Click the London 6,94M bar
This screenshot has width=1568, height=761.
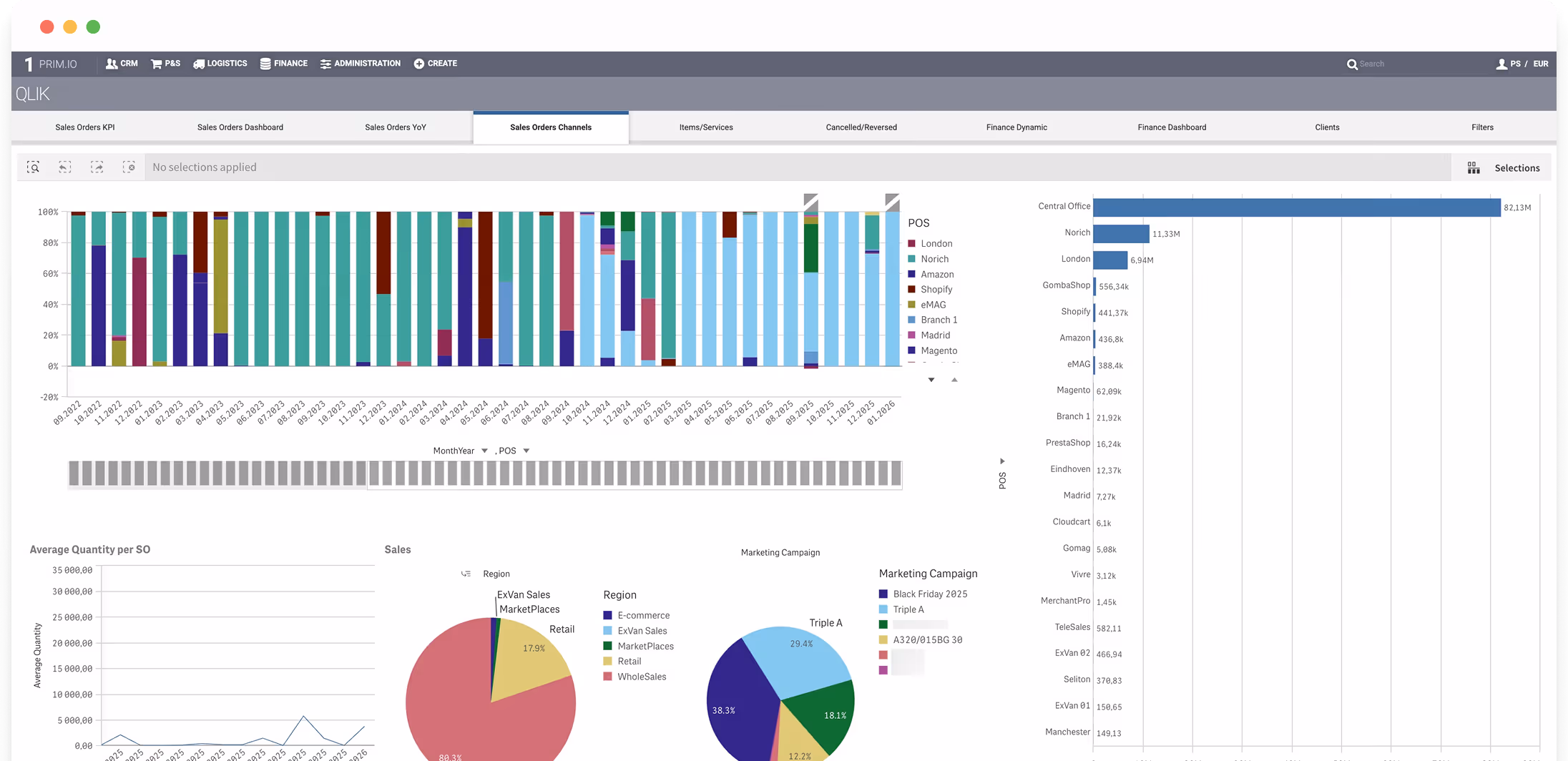tap(1110, 260)
